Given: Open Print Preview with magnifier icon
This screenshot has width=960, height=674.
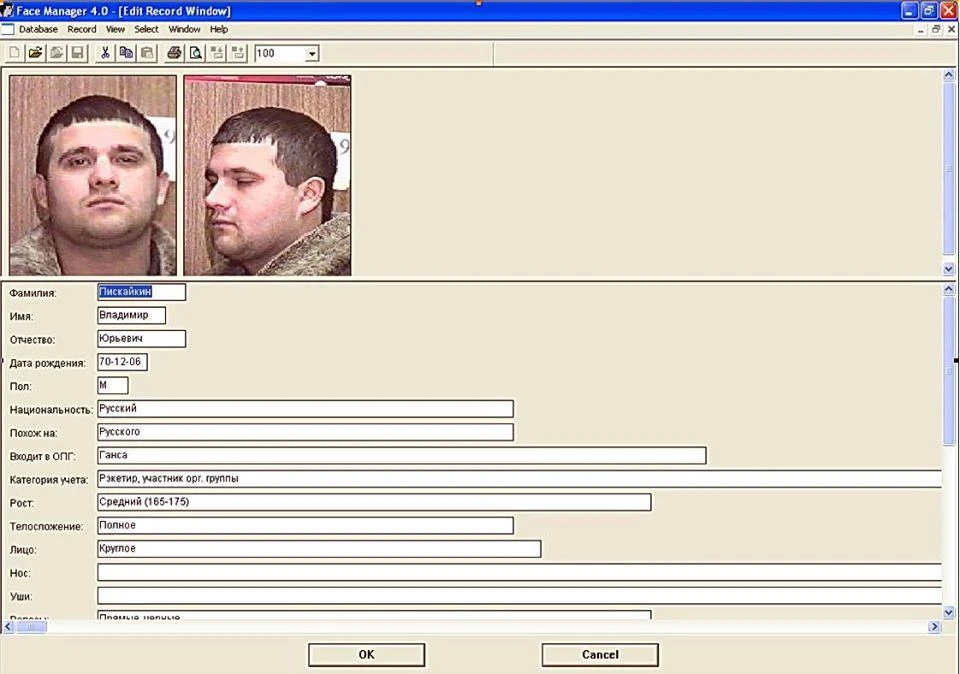Looking at the screenshot, I should 195,53.
